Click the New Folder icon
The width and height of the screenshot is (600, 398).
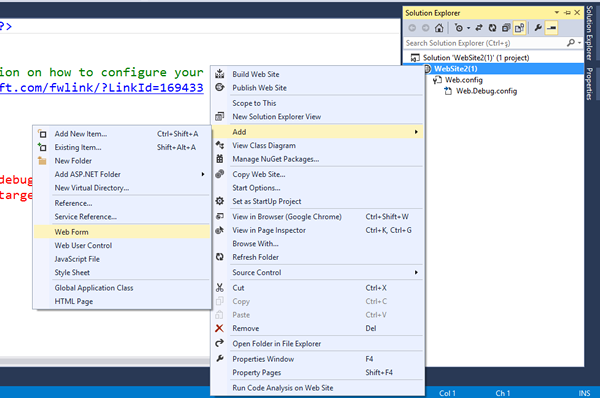[42, 161]
